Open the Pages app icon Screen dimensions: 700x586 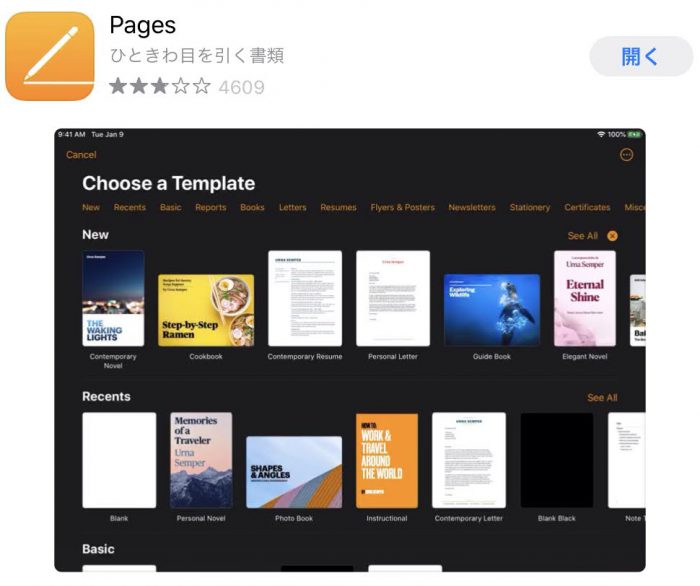tap(50, 56)
